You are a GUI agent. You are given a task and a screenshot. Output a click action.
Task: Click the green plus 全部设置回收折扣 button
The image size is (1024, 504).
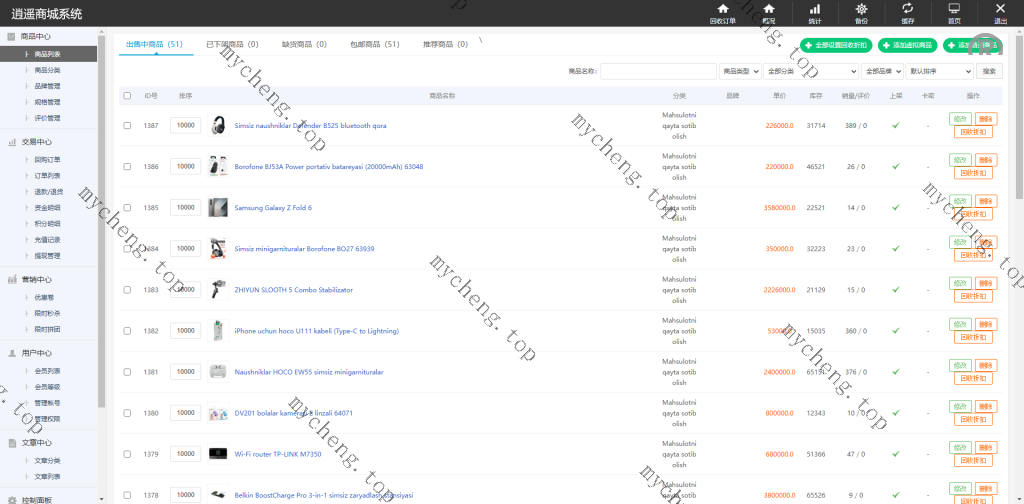point(835,45)
